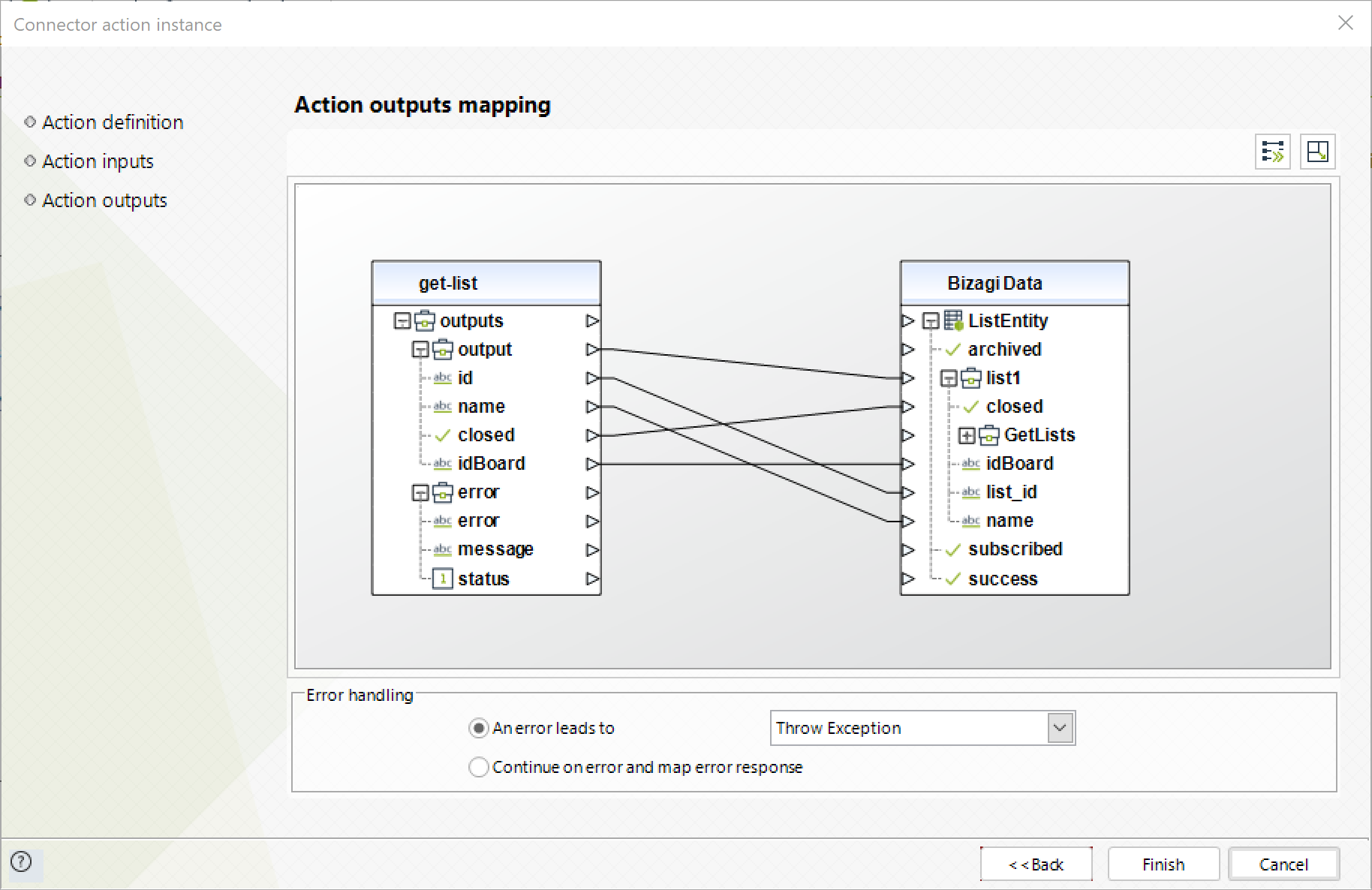Select the message field in get-list
The width and height of the screenshot is (1372, 890).
(x=495, y=549)
